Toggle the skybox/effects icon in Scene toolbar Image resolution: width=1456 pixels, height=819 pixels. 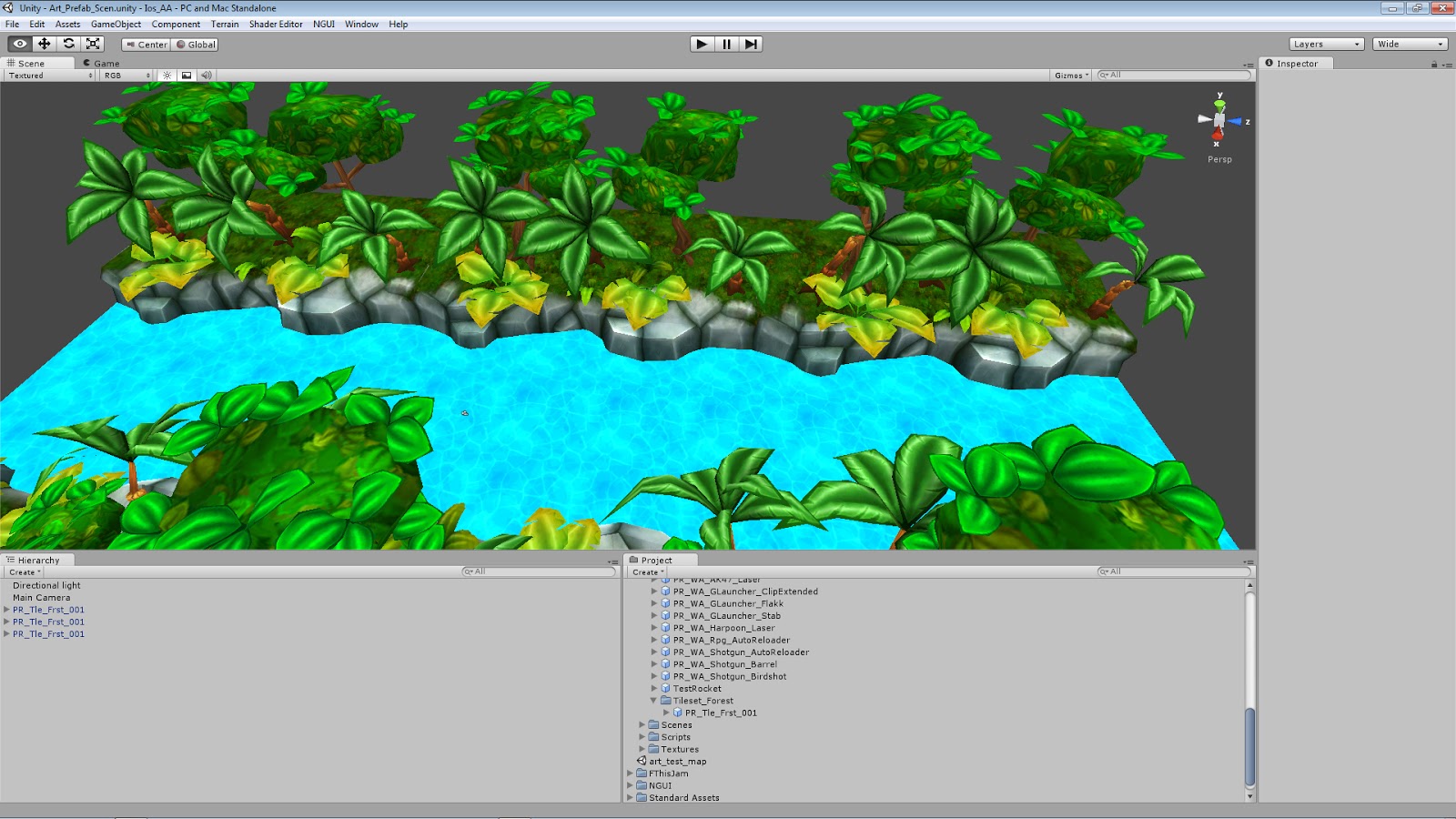click(x=186, y=75)
